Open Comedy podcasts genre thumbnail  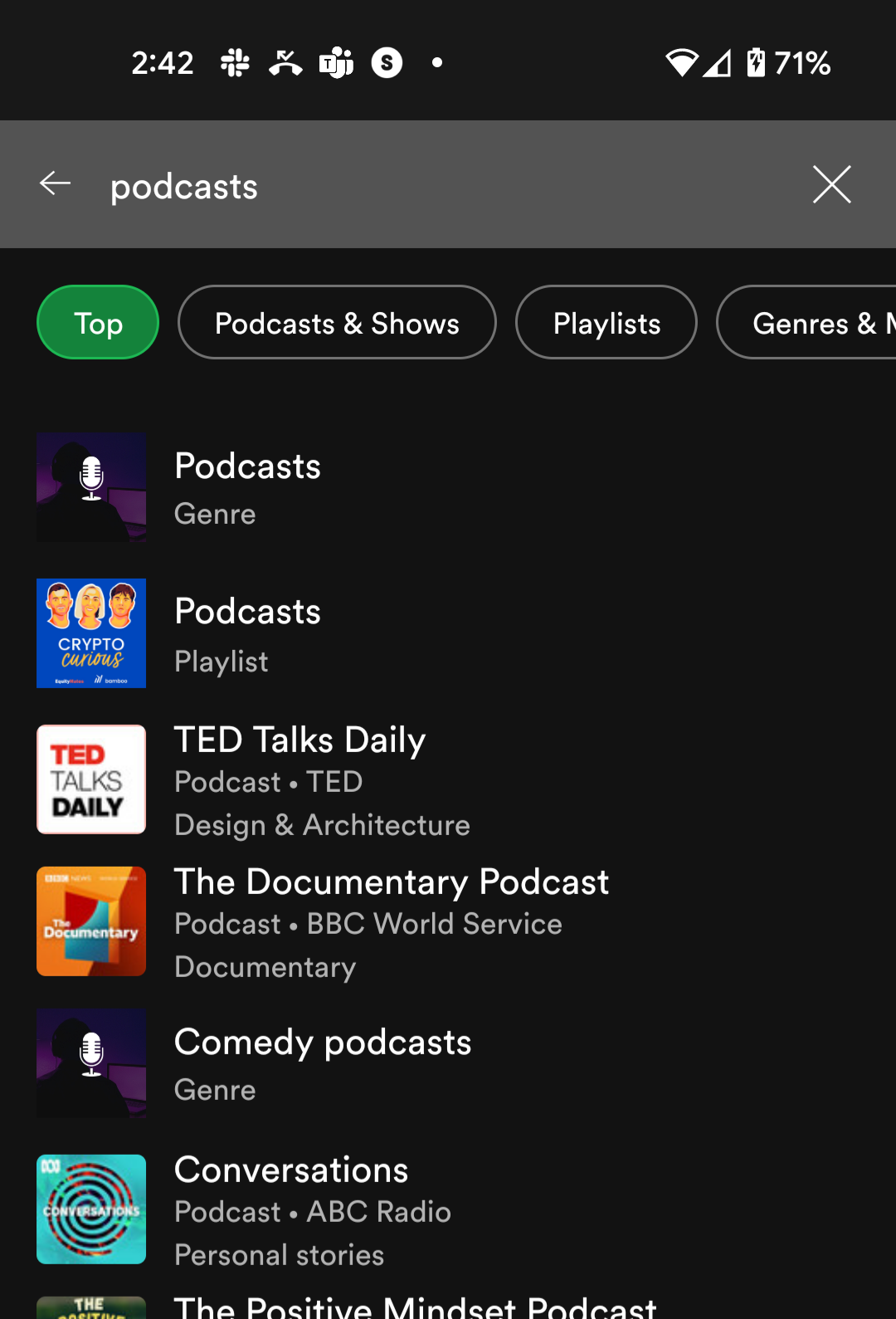[x=91, y=1064]
